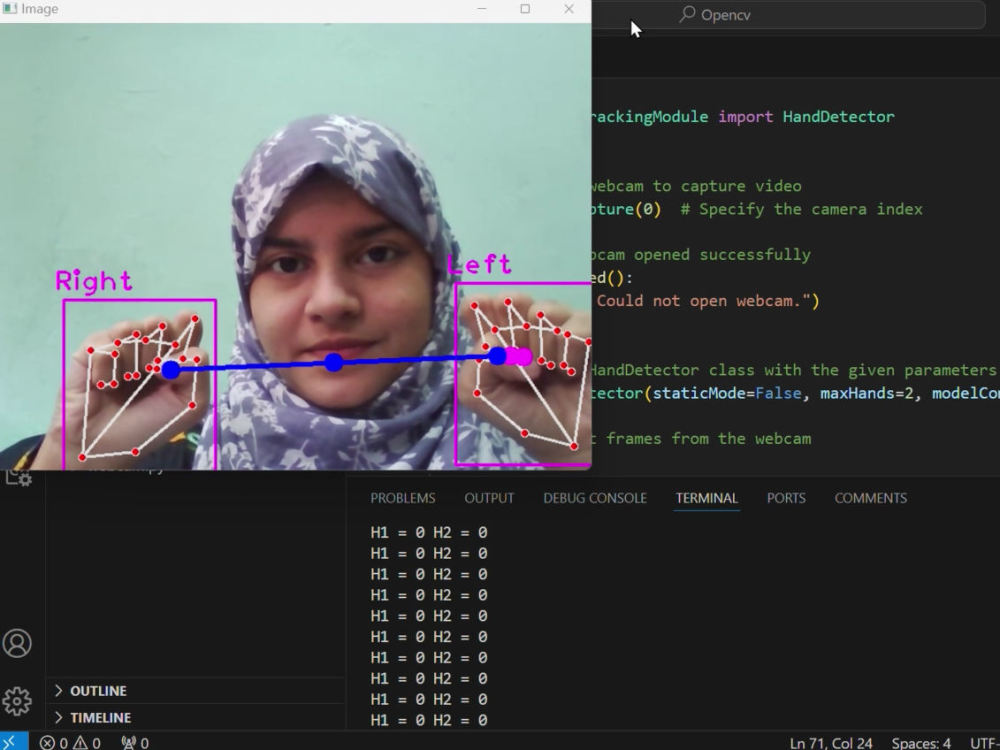Click the remote window indicator in status bar

13,742
